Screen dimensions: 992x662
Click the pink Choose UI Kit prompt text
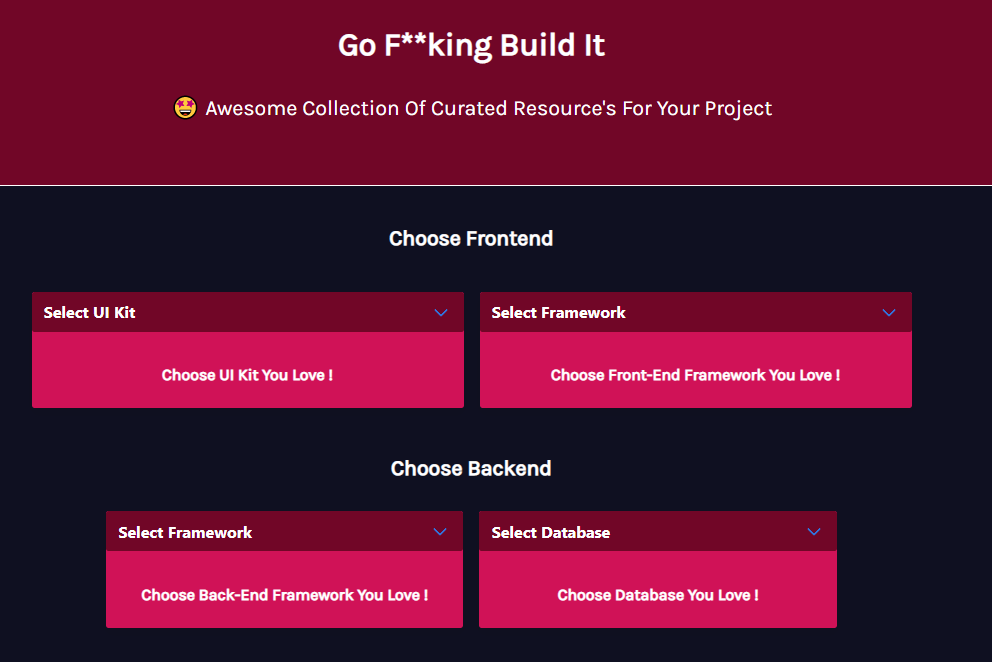(x=247, y=375)
